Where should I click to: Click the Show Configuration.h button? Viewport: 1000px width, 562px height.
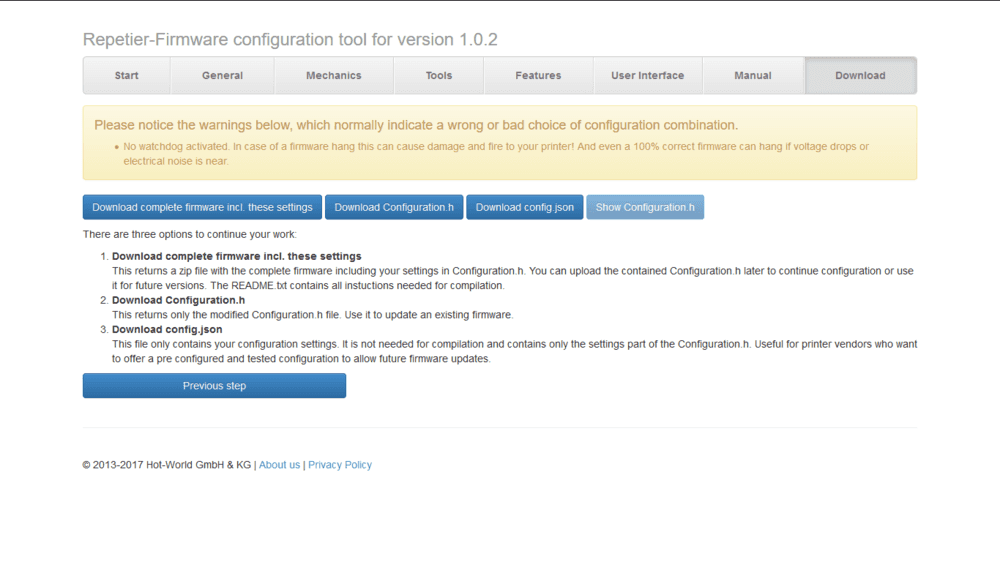[645, 207]
